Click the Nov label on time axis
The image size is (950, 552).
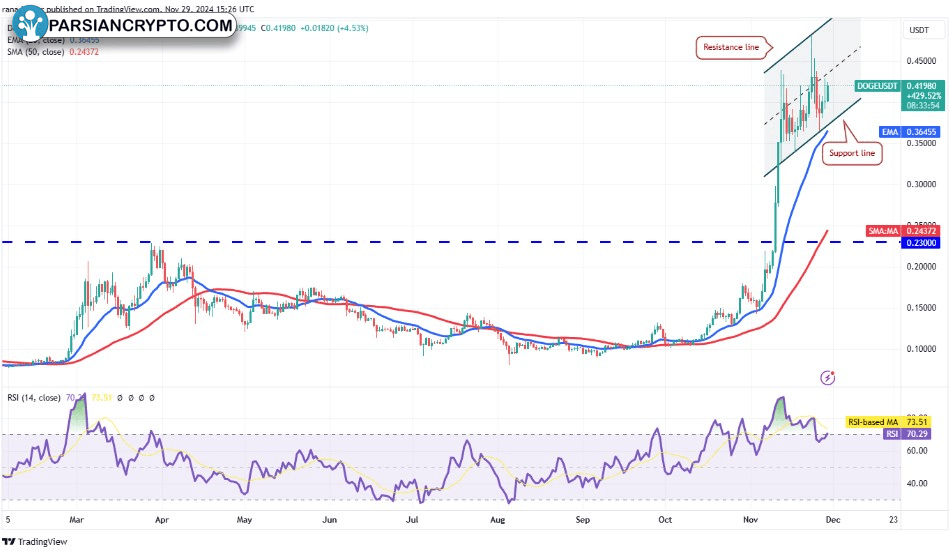[x=751, y=520]
